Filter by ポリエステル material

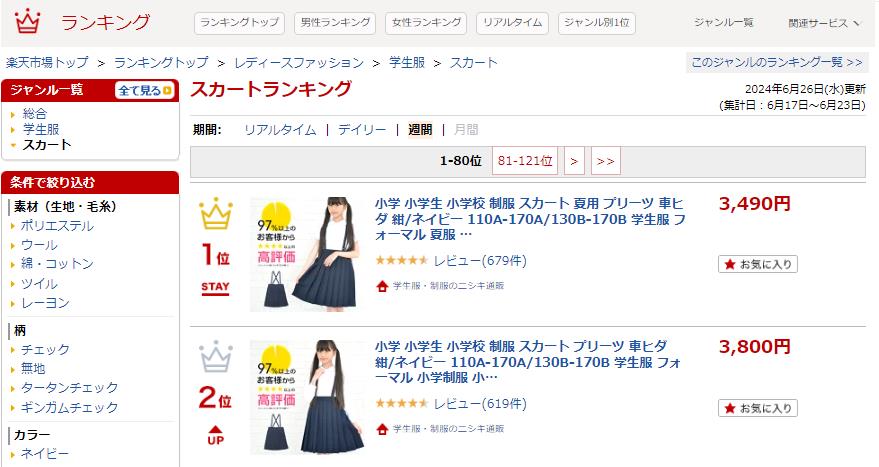coord(57,226)
